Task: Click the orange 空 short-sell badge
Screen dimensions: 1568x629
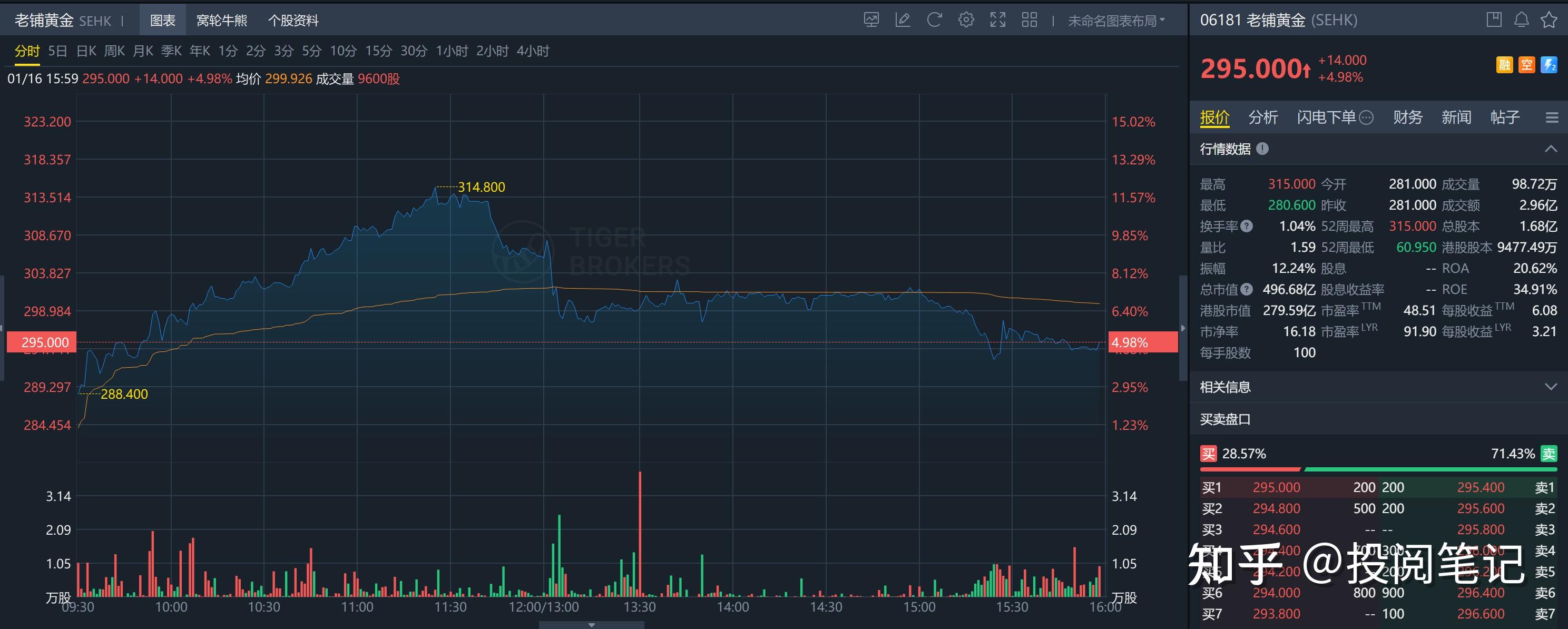Action: [x=1526, y=64]
